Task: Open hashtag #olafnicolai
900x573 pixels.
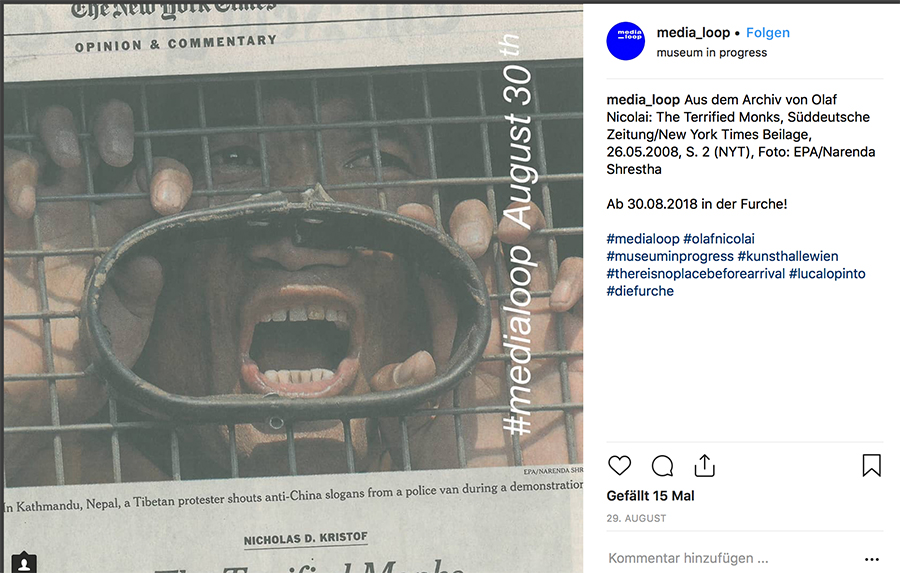Action: (719, 239)
